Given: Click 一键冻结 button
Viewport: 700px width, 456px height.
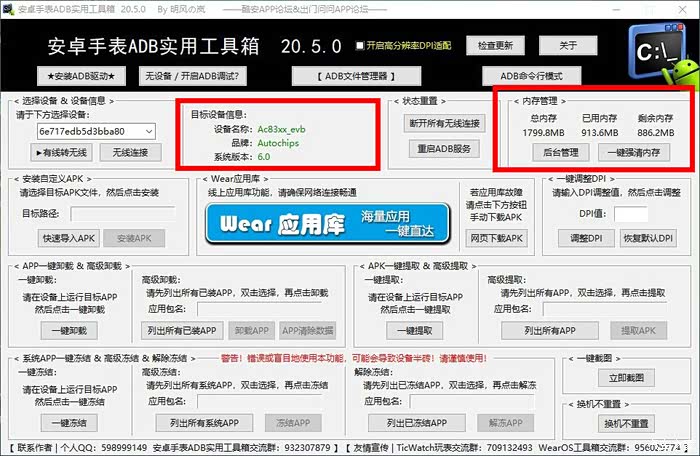Looking at the screenshot, I should 69,423.
